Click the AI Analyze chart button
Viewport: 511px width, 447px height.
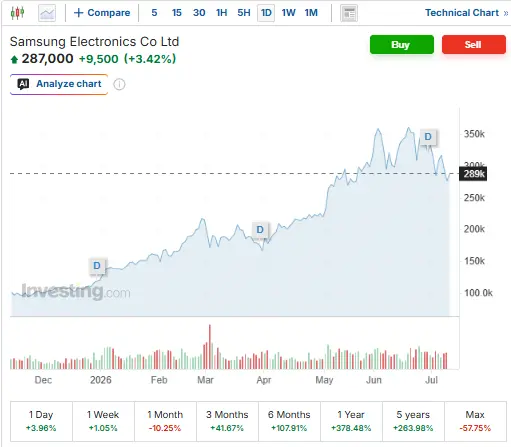pyautogui.click(x=59, y=84)
